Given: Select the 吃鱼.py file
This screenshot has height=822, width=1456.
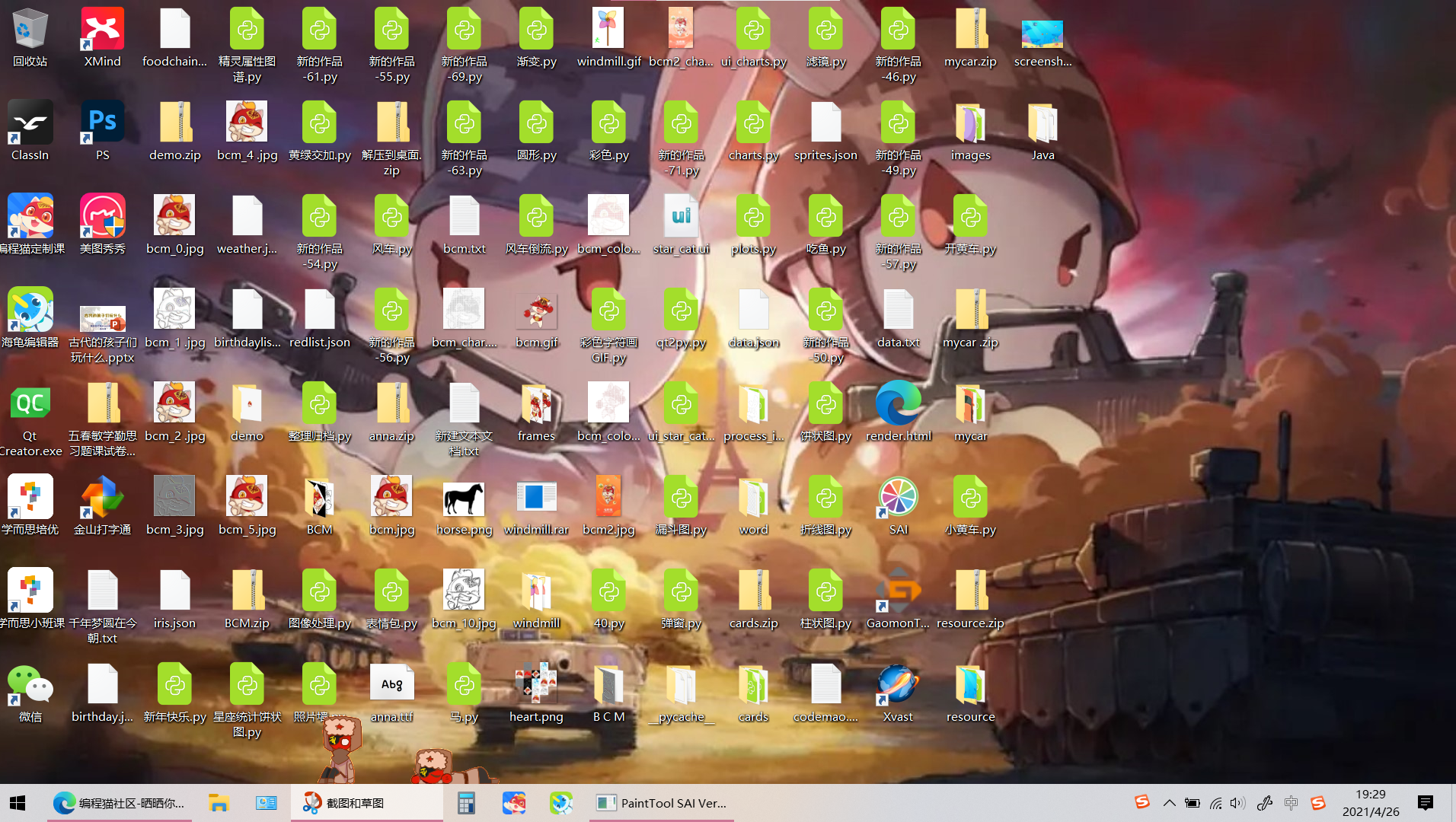Looking at the screenshot, I should tap(826, 224).
